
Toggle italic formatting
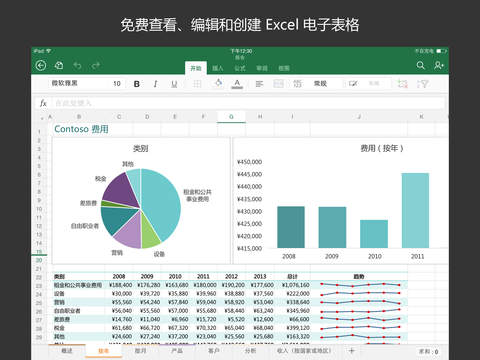(x=155, y=84)
